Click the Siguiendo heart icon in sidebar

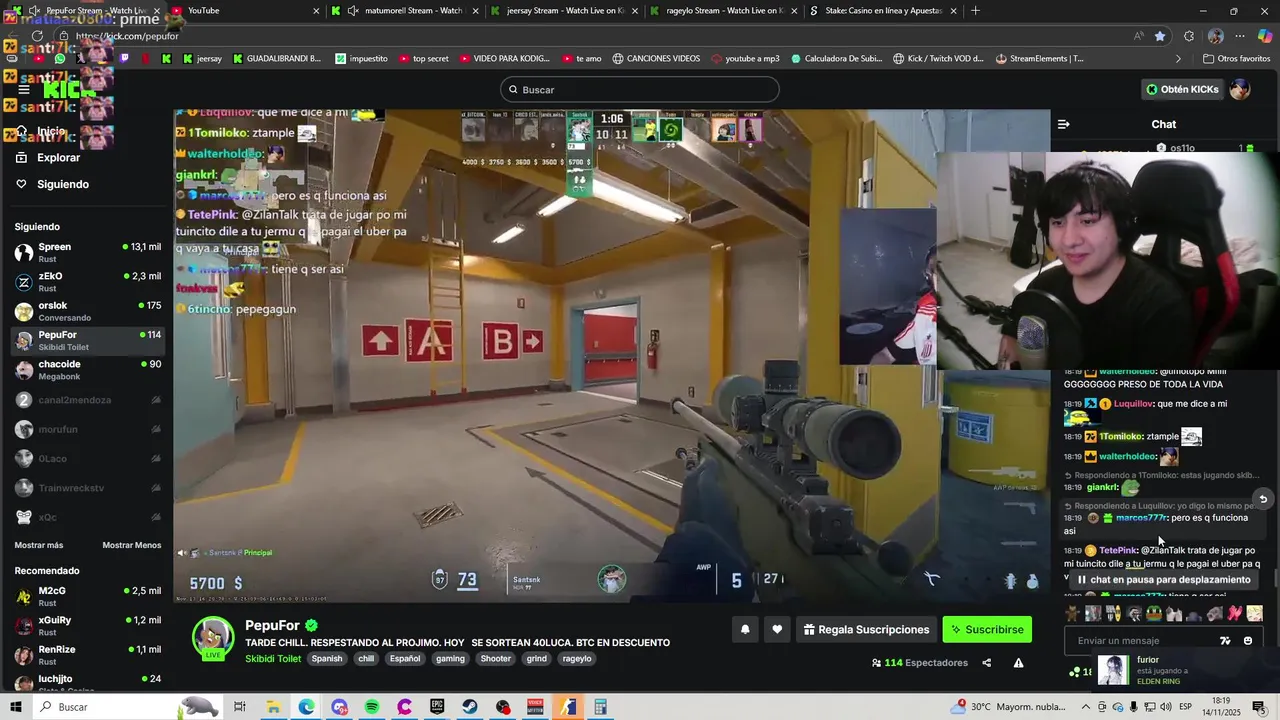(x=21, y=184)
